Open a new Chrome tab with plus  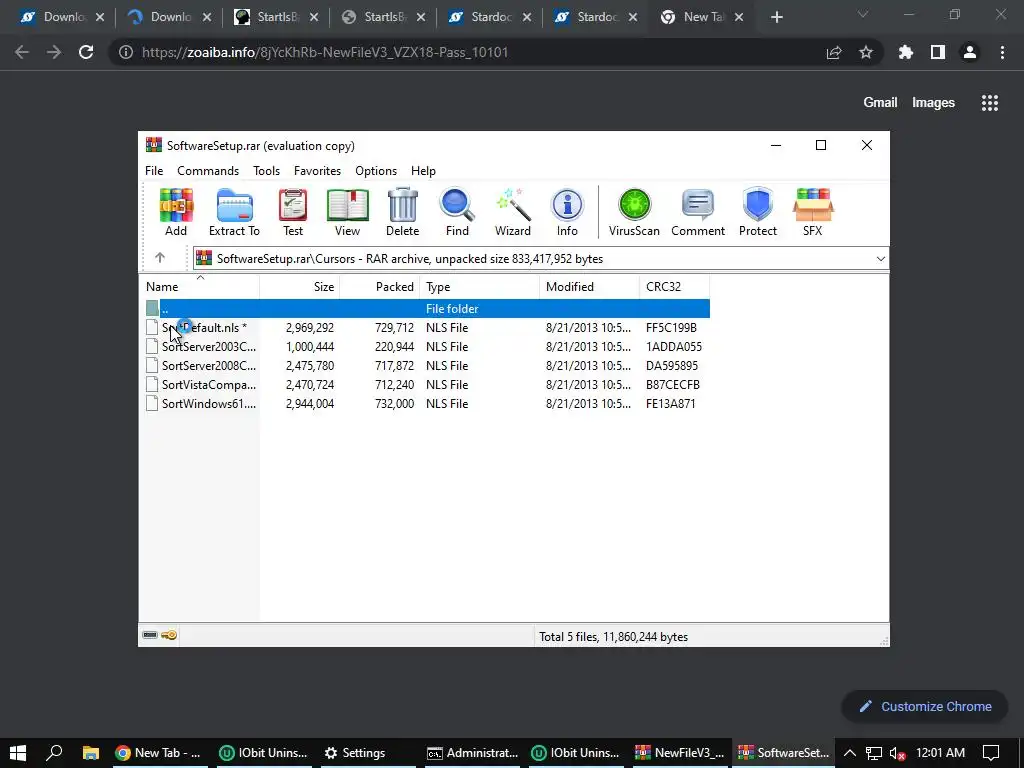tap(776, 17)
